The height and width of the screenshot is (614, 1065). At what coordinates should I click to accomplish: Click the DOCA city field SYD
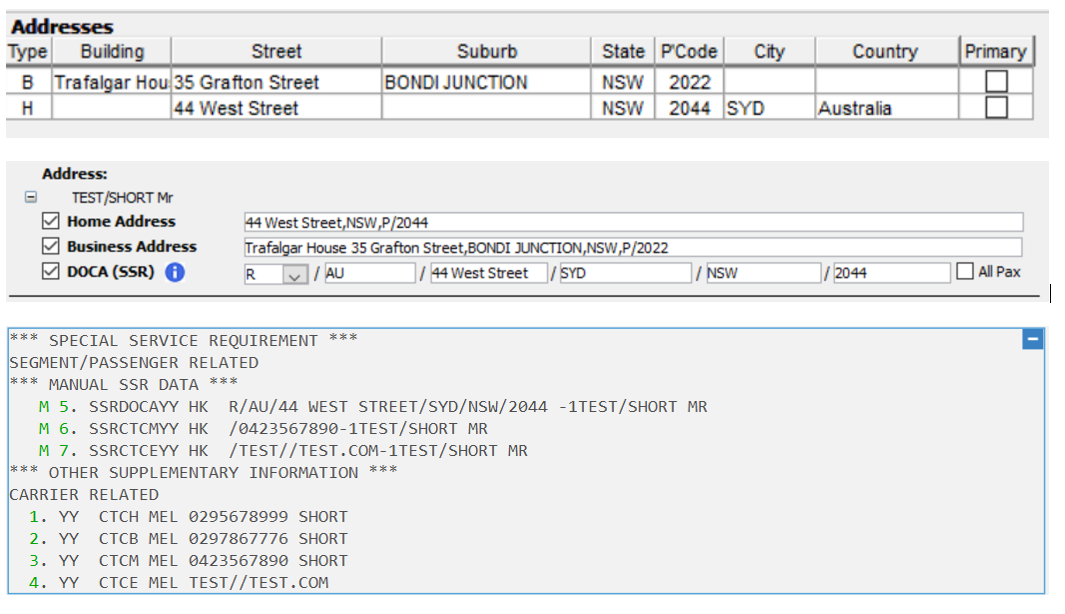pyautogui.click(x=626, y=273)
